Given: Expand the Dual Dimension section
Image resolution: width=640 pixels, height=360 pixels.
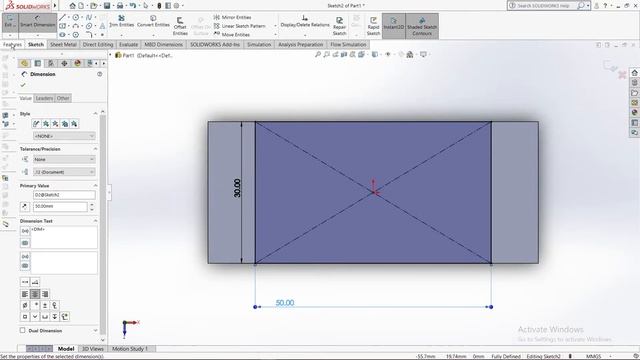Looking at the screenshot, I should click(x=96, y=331).
